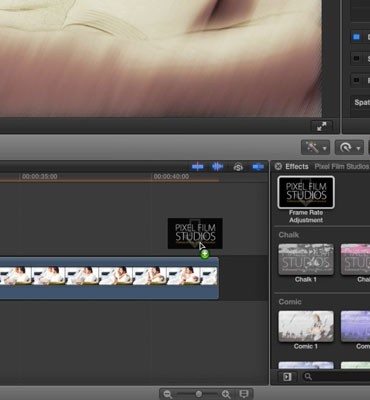Toggle audio skimming waveform button

coord(217,166)
